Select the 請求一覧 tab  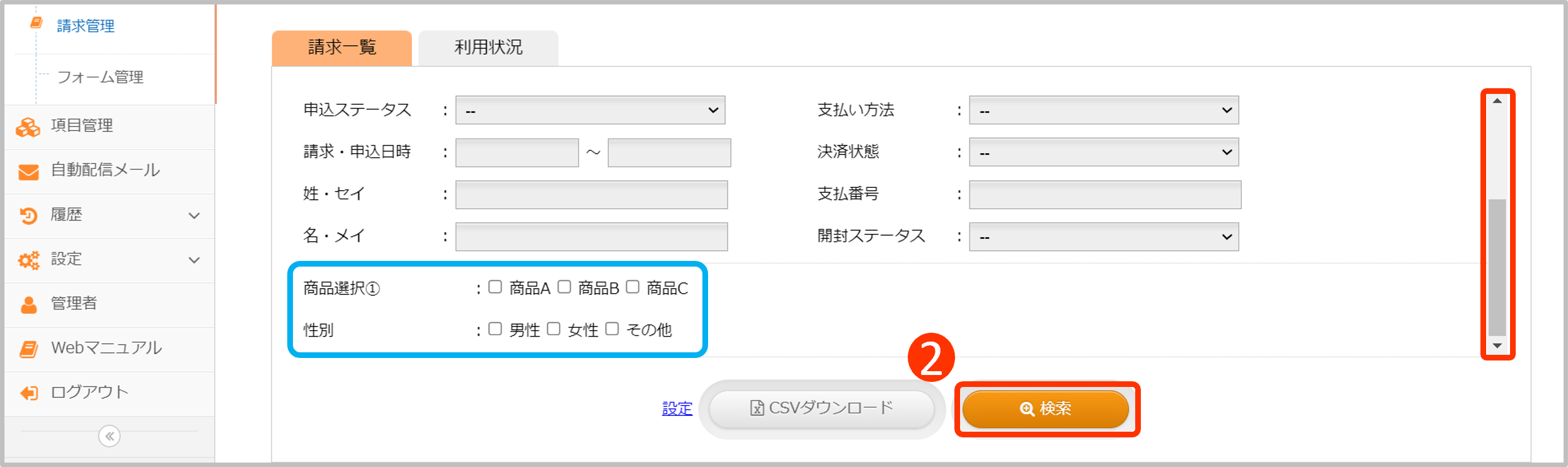[341, 47]
